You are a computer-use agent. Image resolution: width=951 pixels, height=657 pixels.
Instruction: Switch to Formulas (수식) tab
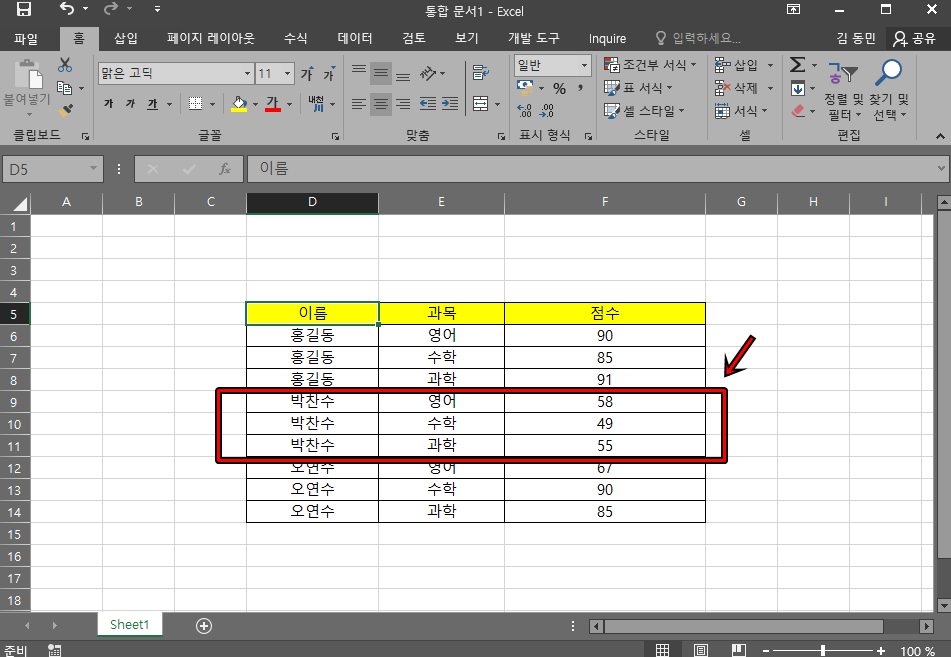point(295,38)
